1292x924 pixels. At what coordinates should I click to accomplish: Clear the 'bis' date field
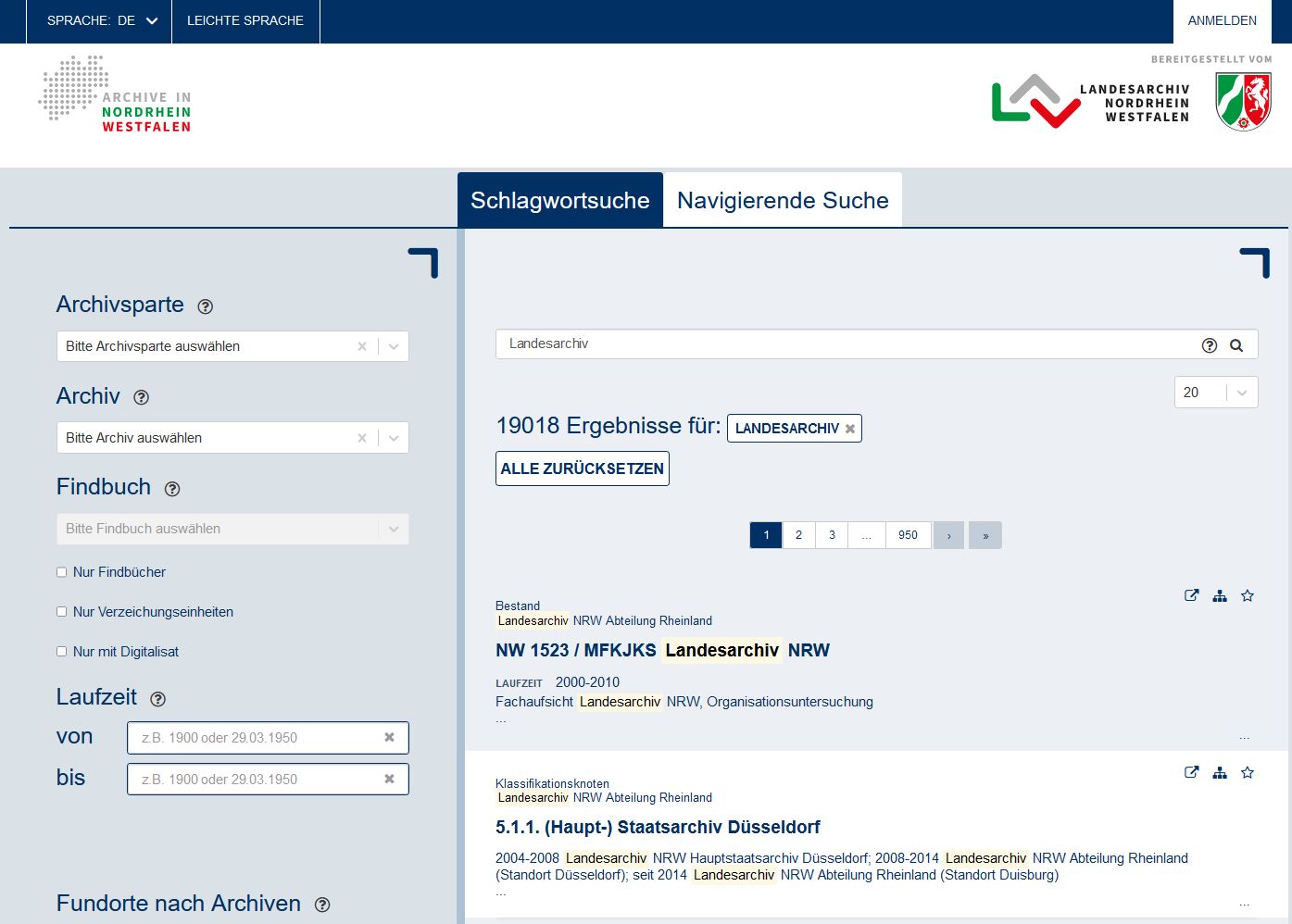[x=389, y=780]
